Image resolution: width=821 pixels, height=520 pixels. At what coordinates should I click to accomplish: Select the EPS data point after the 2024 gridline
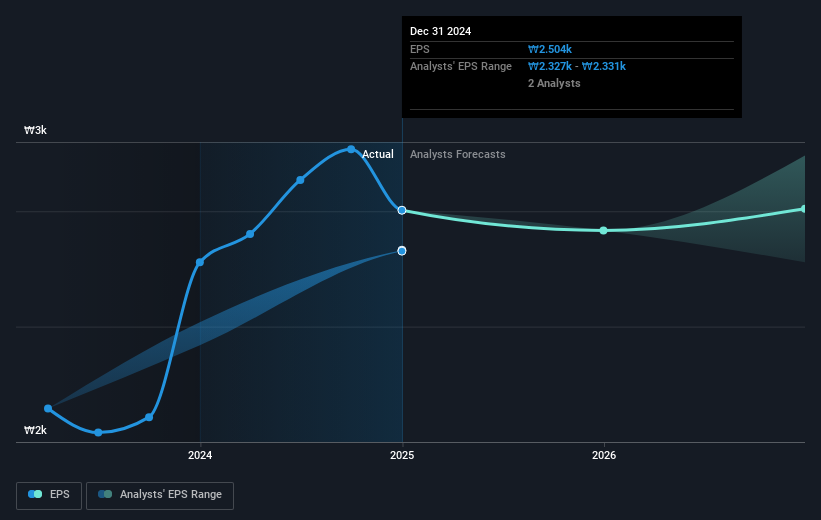tap(250, 234)
